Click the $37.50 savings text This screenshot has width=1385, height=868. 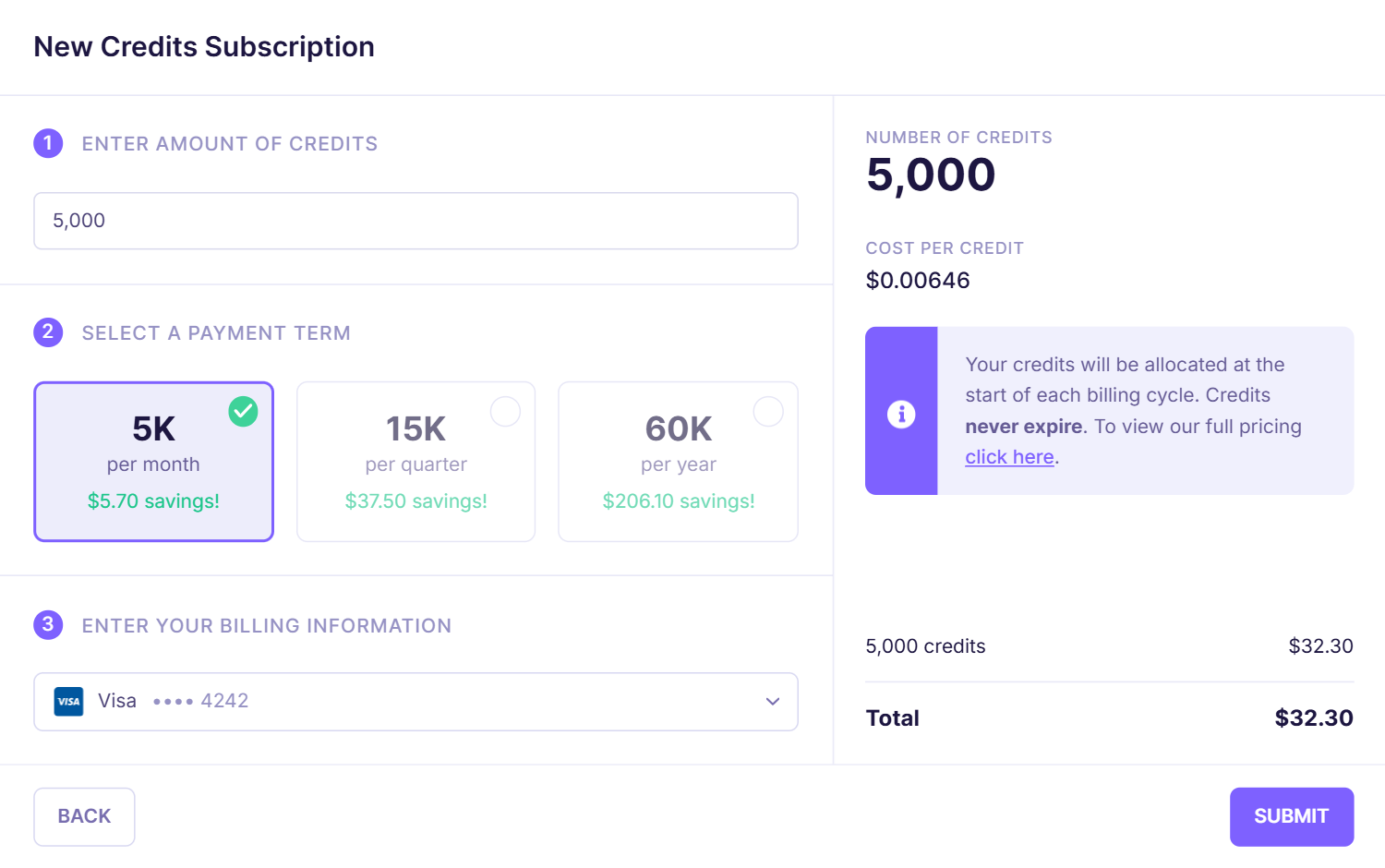pyautogui.click(x=415, y=501)
